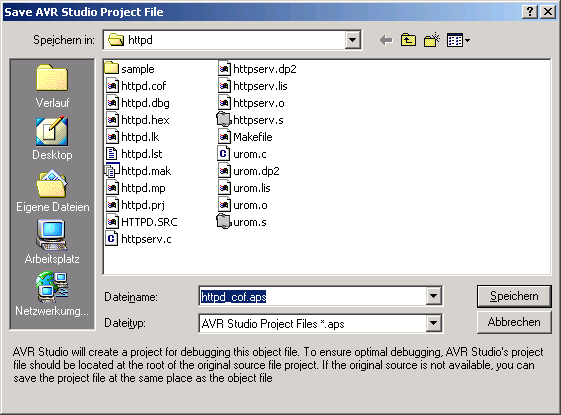Click the Dateiname text field
This screenshot has height=415, width=561.
pos(313,296)
